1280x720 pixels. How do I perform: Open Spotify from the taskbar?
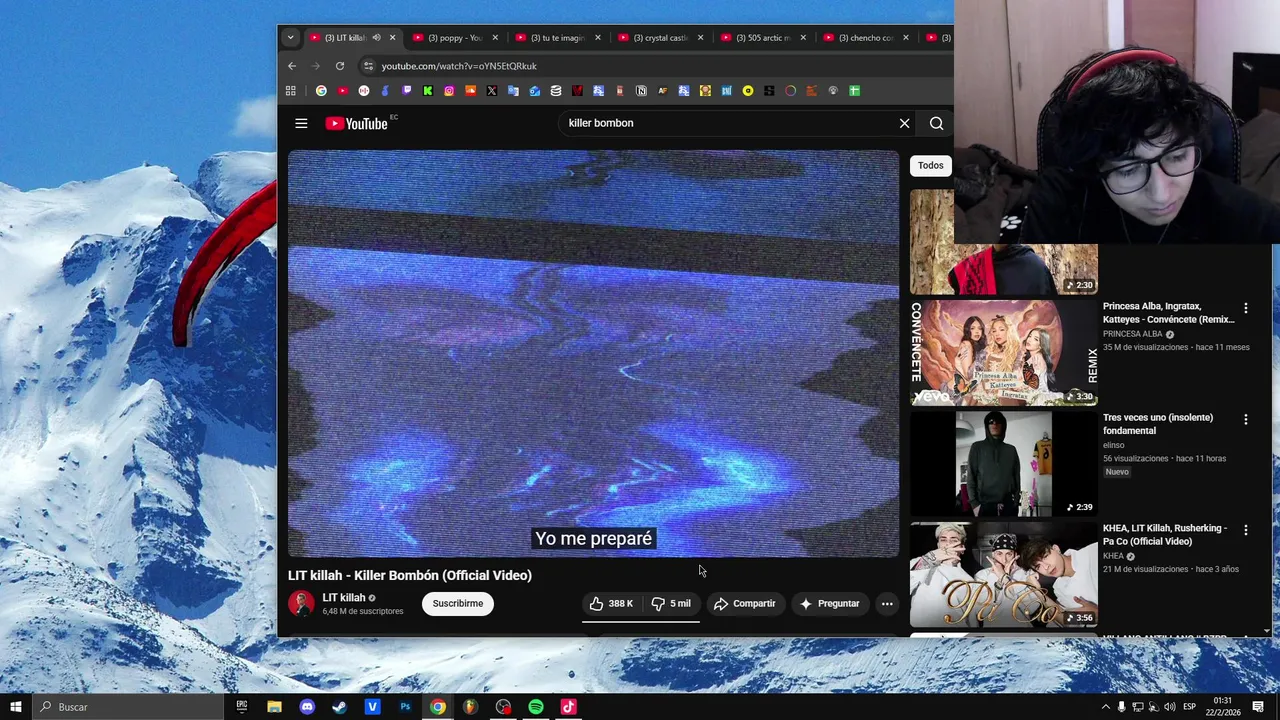536,707
